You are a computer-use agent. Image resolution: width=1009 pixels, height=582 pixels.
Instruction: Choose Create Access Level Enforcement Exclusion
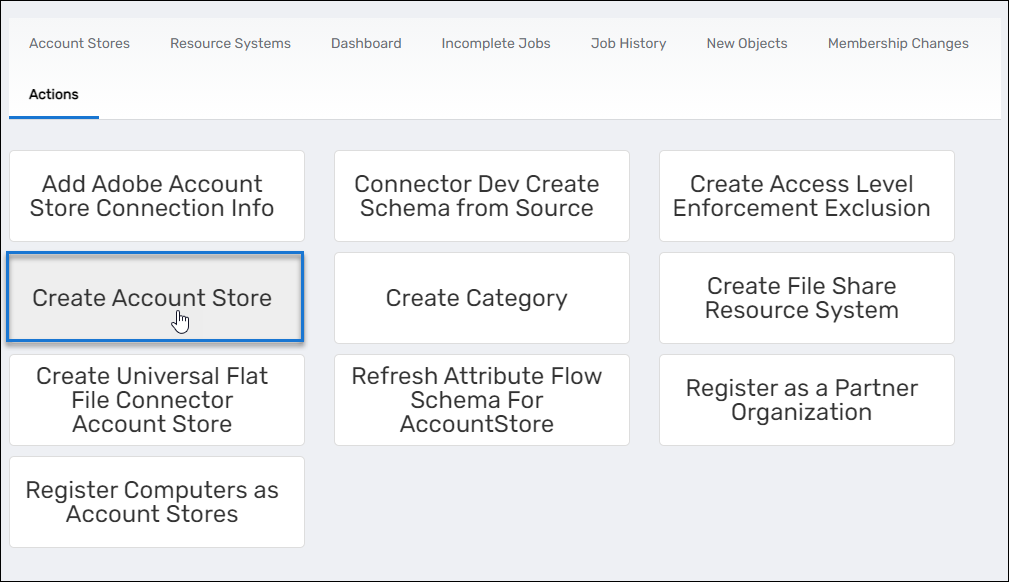tap(806, 196)
